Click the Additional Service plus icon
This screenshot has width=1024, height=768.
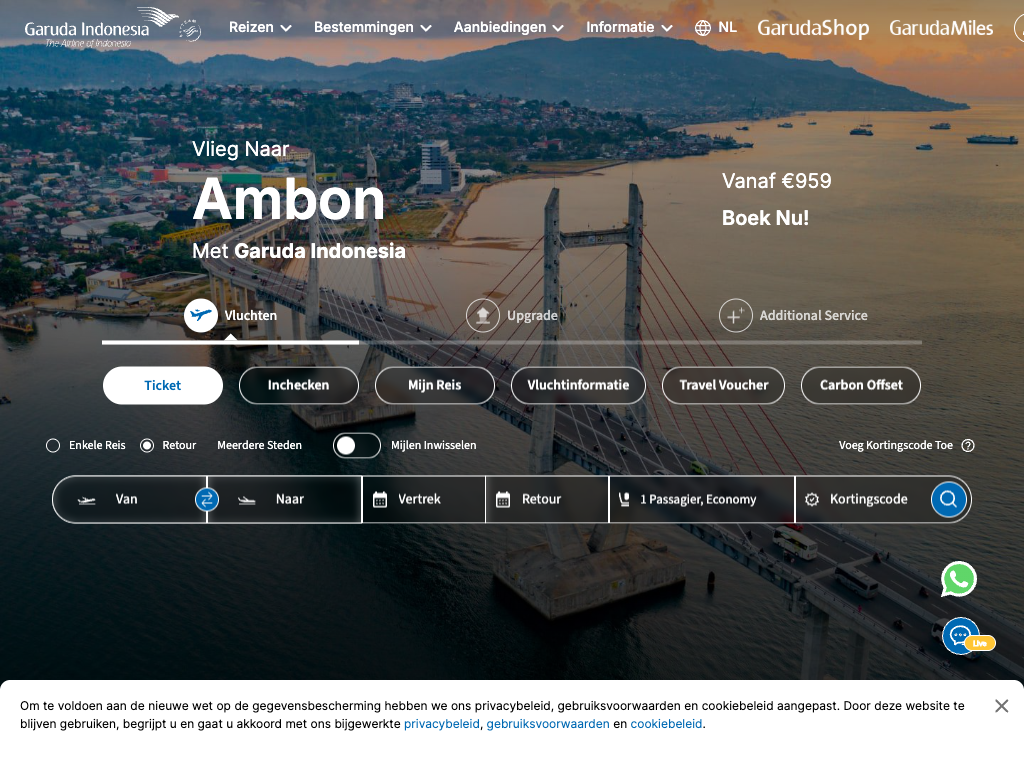[735, 315]
